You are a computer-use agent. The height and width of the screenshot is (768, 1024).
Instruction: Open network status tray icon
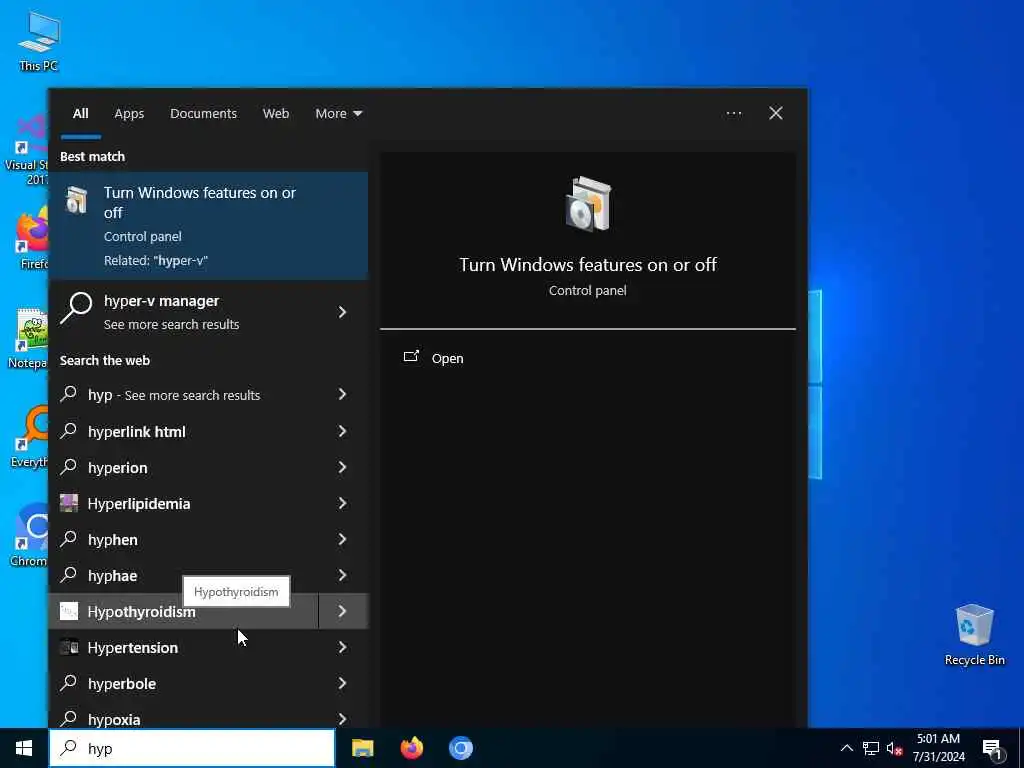tap(871, 748)
